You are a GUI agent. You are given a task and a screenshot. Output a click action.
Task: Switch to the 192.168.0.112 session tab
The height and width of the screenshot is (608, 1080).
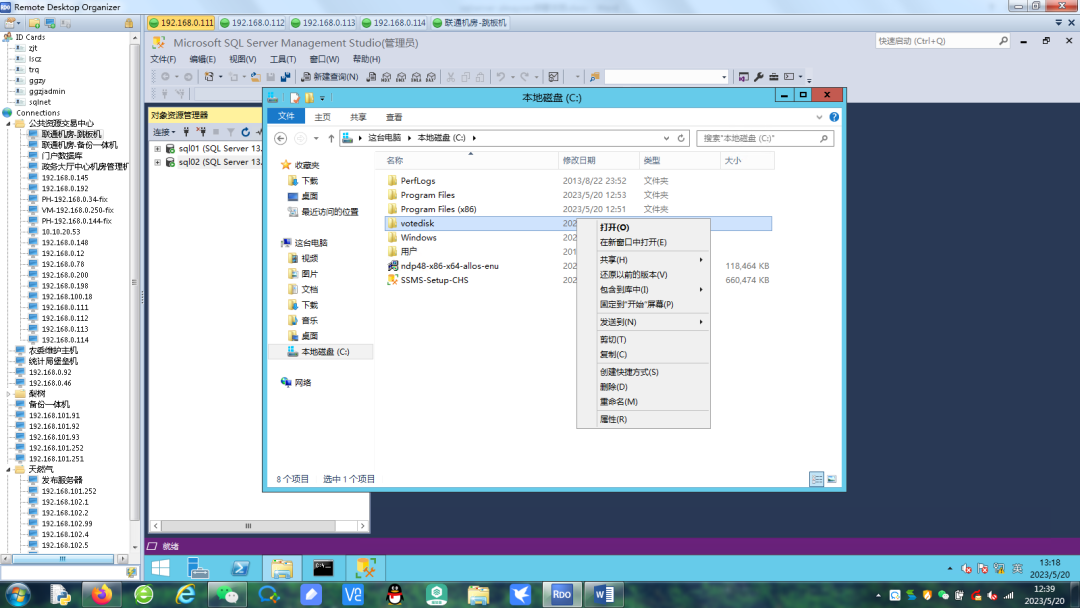[x=252, y=23]
